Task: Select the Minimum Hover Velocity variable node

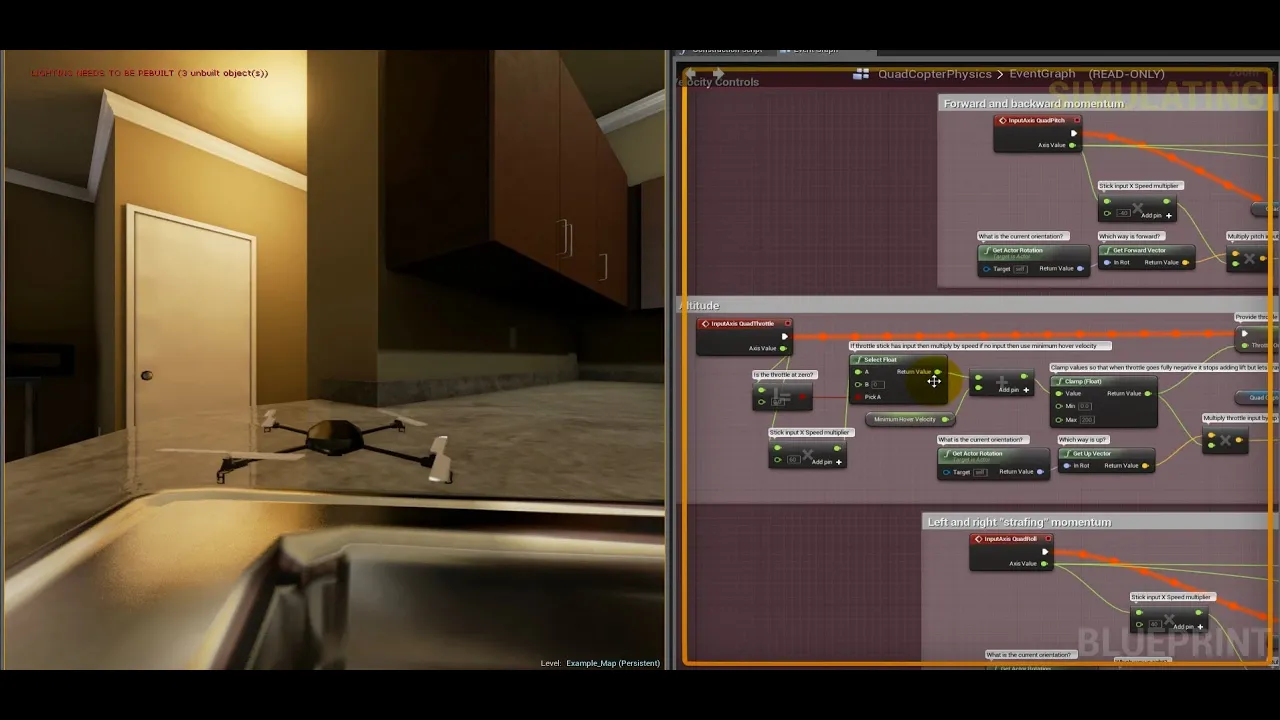Action: pyautogui.click(x=908, y=420)
